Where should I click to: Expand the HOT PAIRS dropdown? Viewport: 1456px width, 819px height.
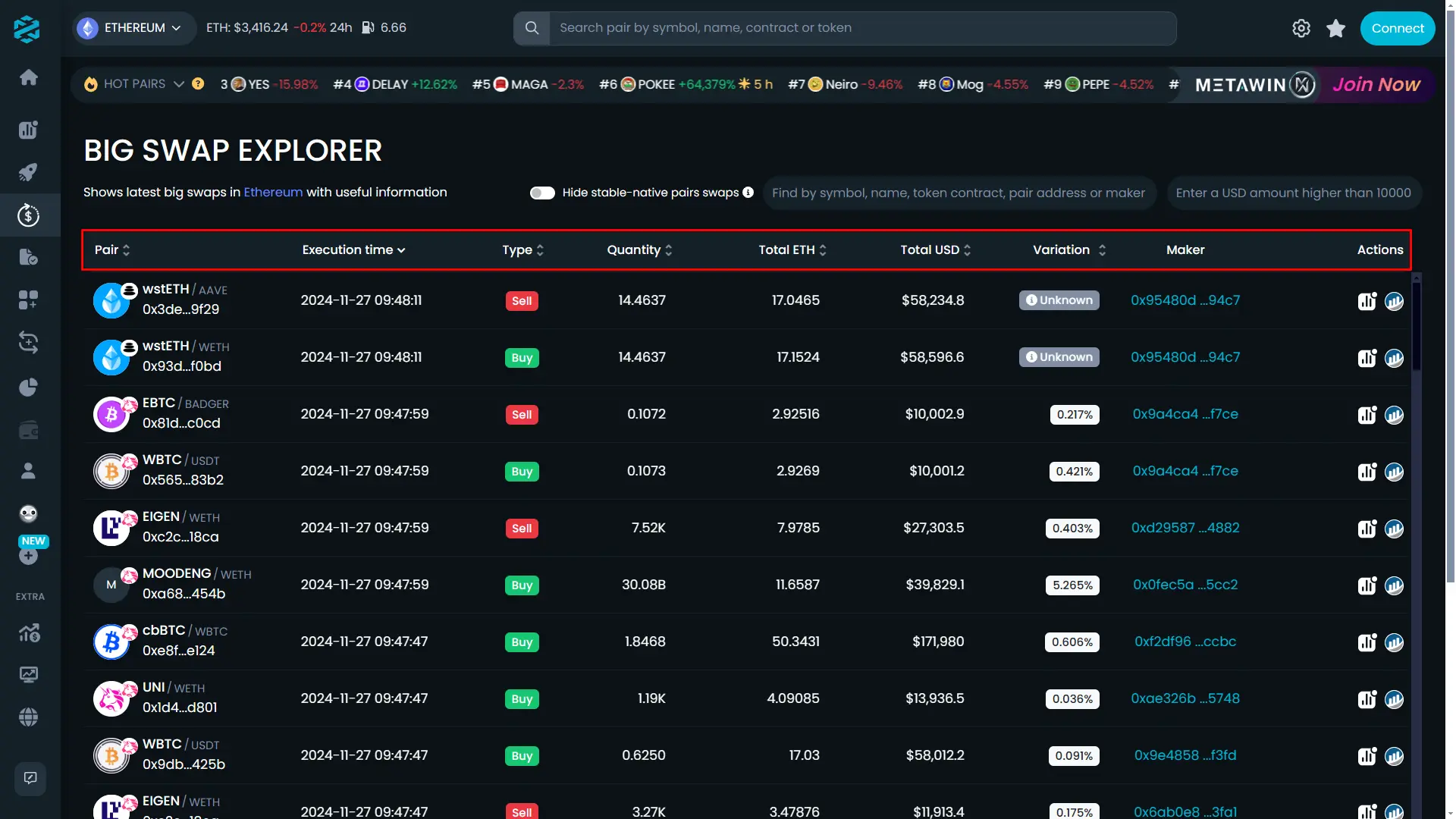176,85
